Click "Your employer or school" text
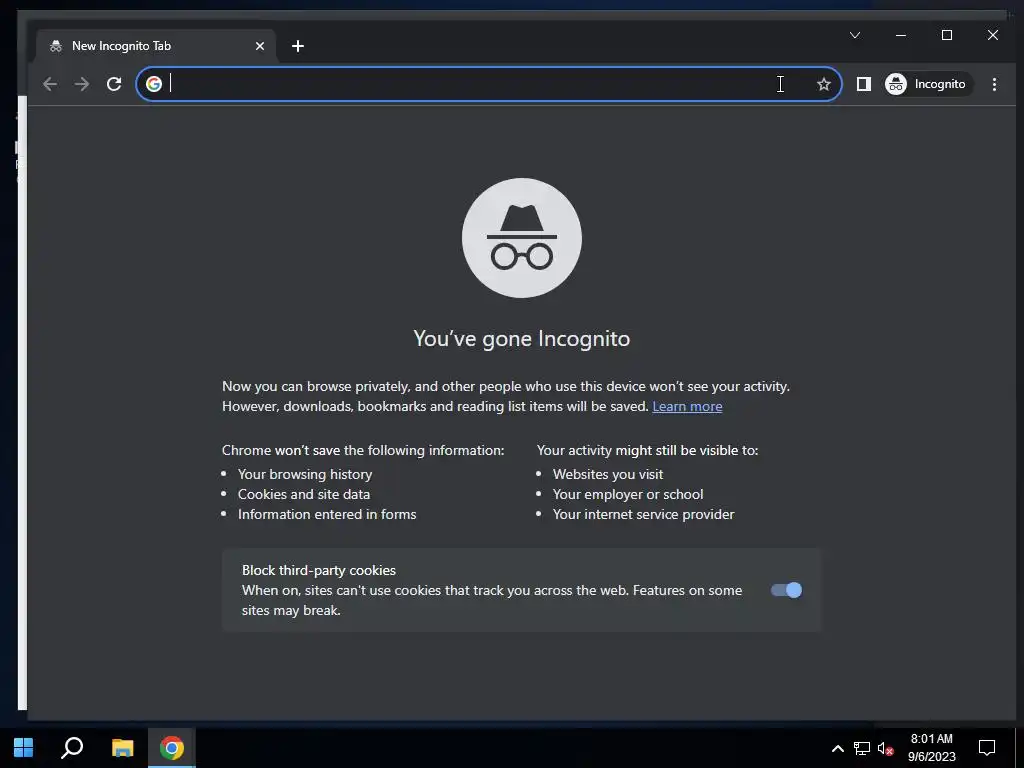 click(628, 494)
